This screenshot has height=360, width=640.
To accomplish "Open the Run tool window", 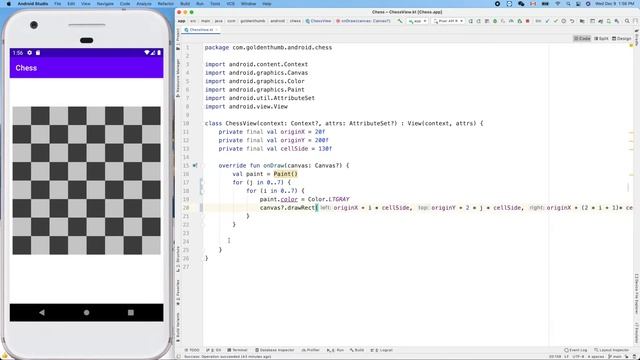I will 335,350.
